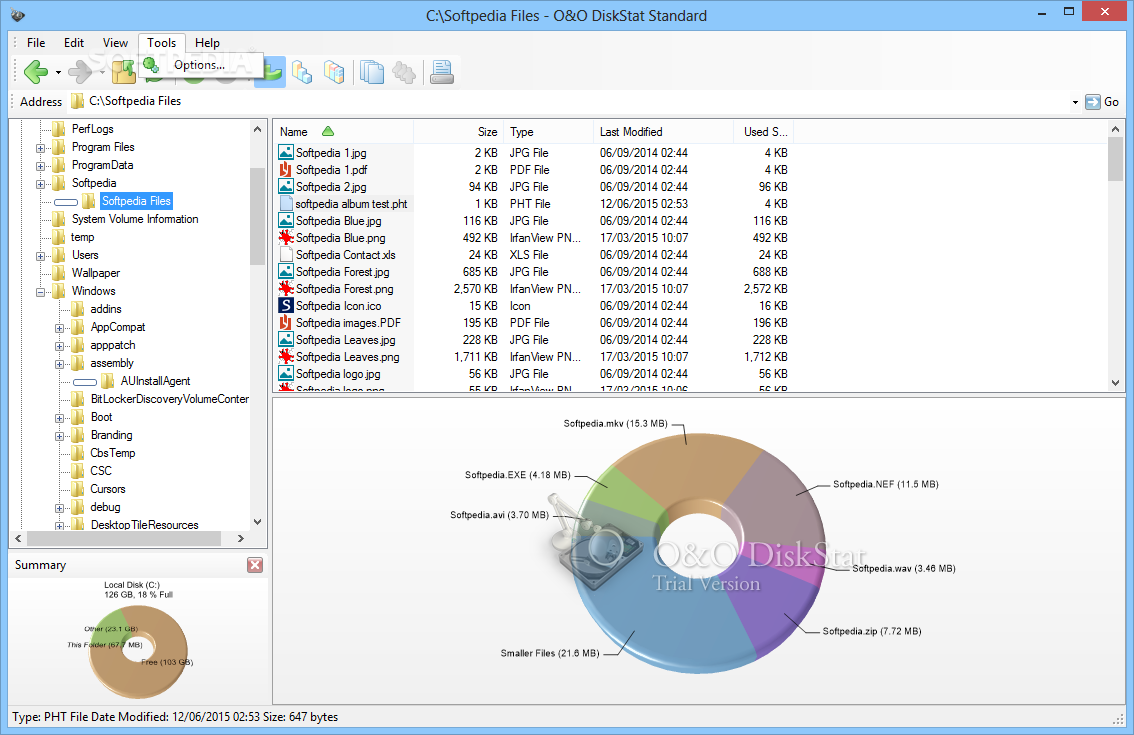Click the Address bar path field
The image size is (1134, 735).
tap(568, 101)
